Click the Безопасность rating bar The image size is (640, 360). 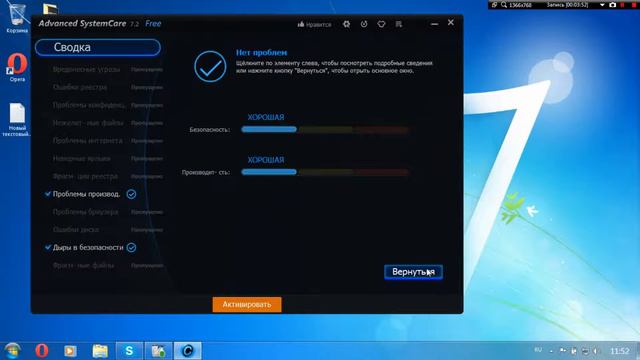click(325, 129)
